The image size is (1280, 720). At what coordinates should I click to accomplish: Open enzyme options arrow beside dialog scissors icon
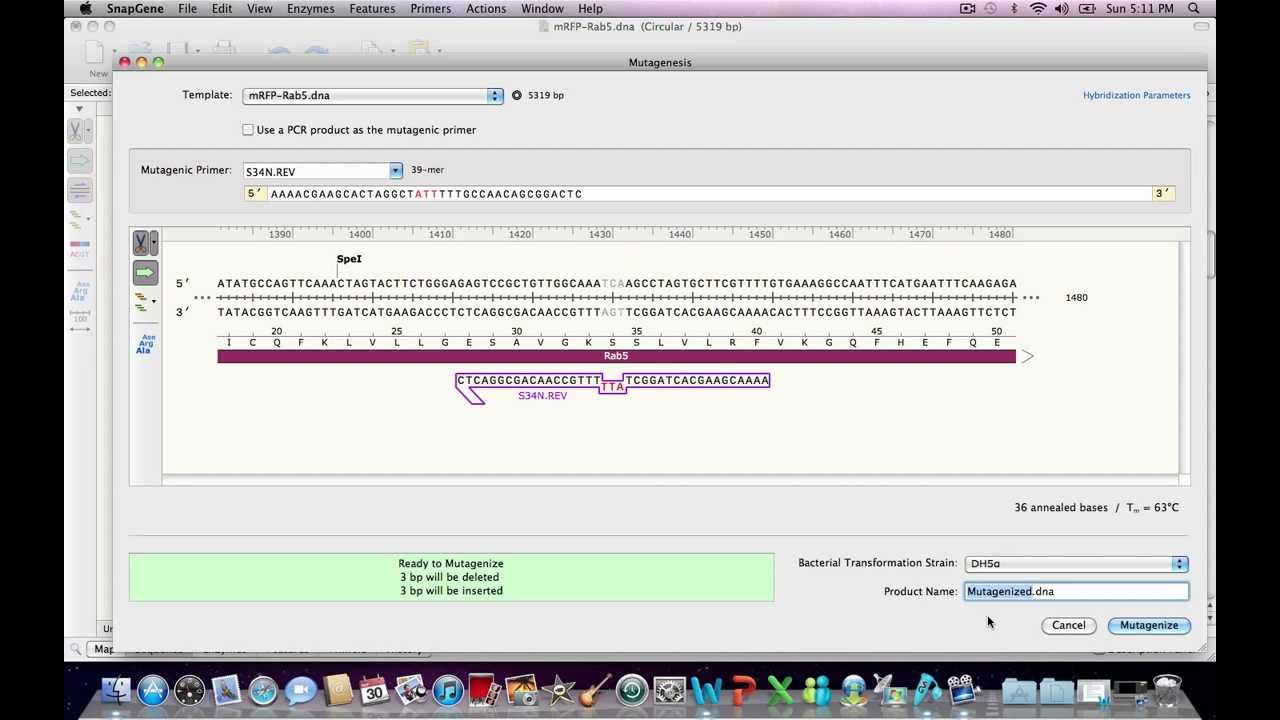153,243
